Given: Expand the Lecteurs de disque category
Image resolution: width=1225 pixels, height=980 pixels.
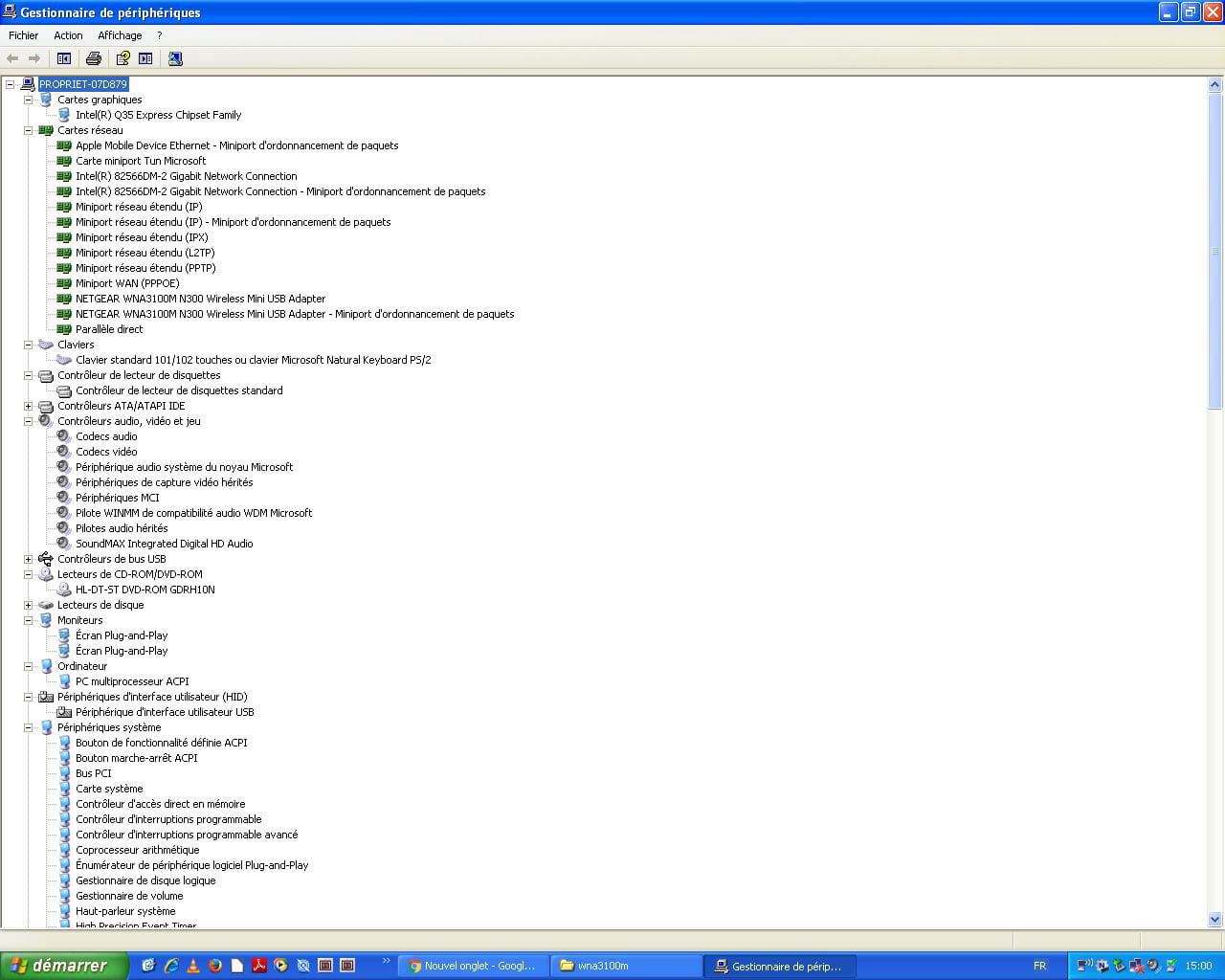Looking at the screenshot, I should 28,605.
